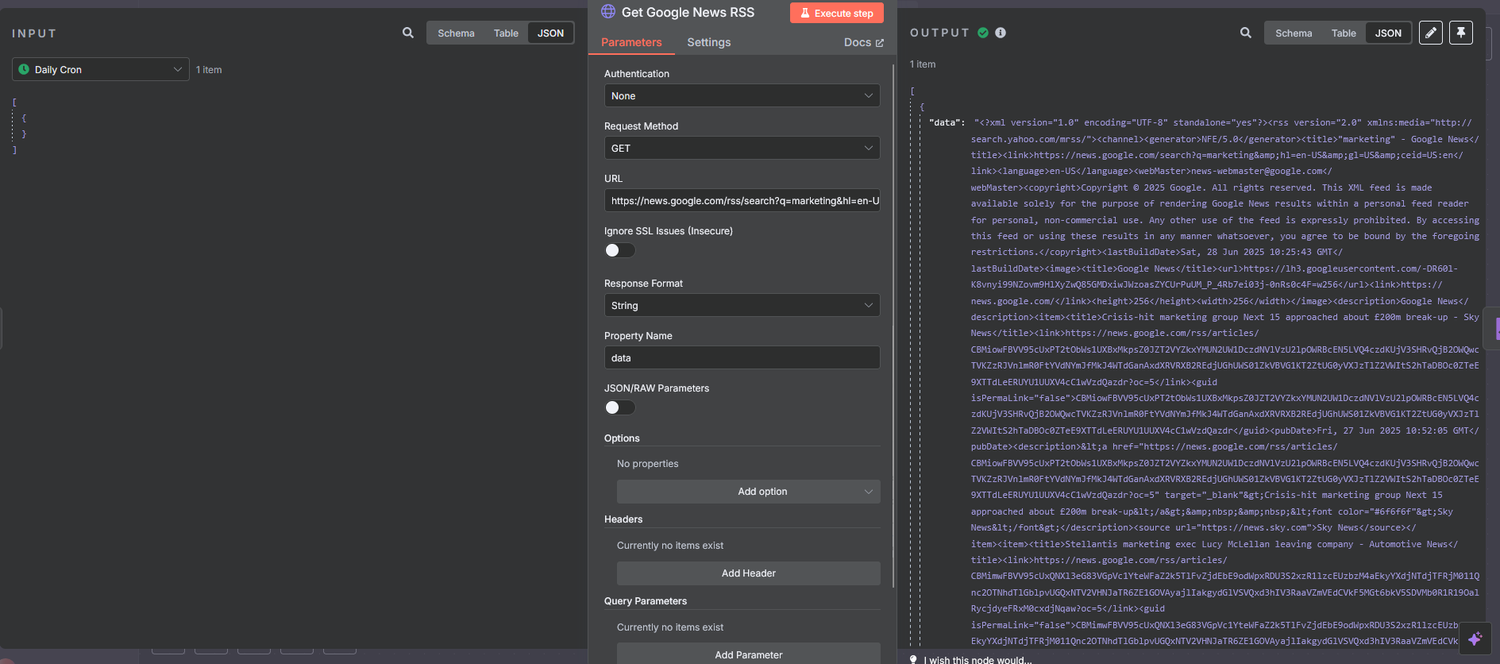Open the AI Assistant sparkle icon

[x=1475, y=638]
